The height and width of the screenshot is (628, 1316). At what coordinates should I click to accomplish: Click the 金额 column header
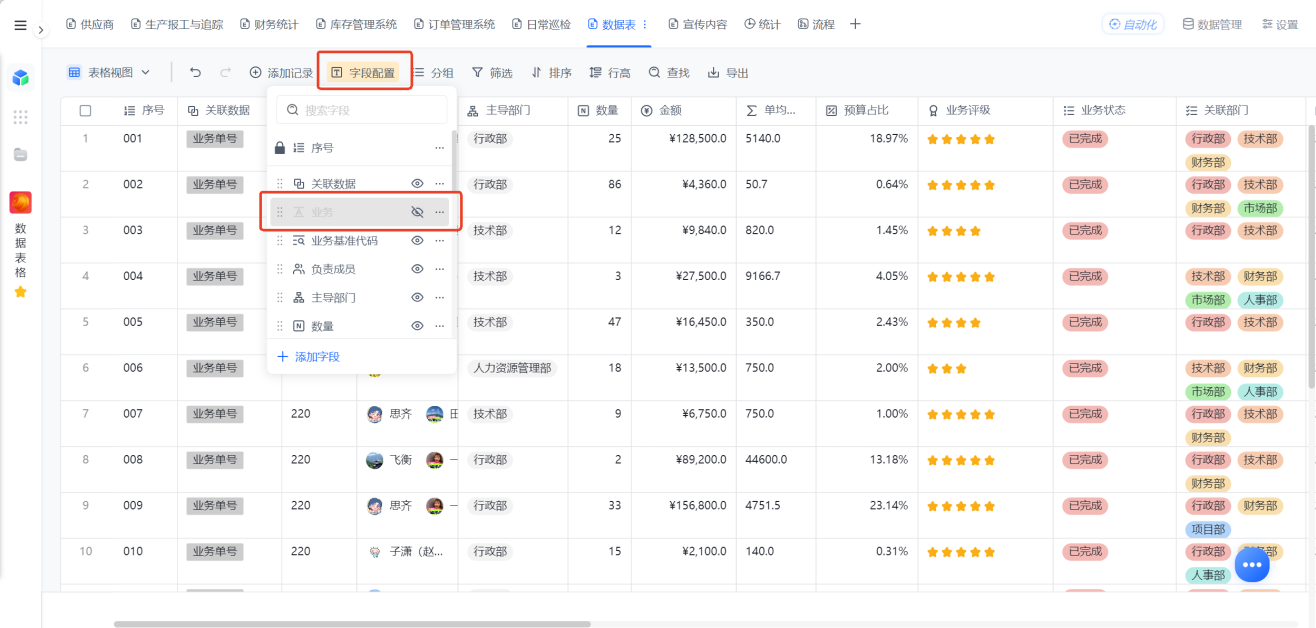(683, 110)
